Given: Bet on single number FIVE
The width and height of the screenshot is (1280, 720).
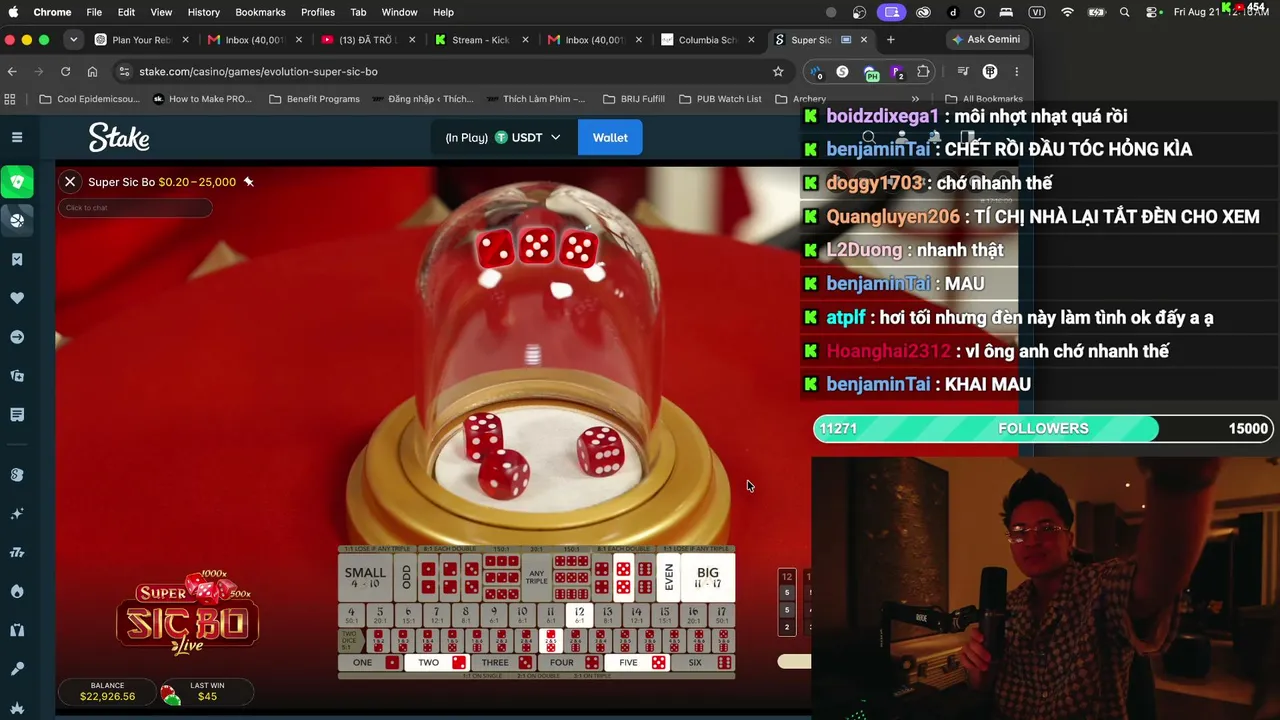Looking at the screenshot, I should coord(637,663).
